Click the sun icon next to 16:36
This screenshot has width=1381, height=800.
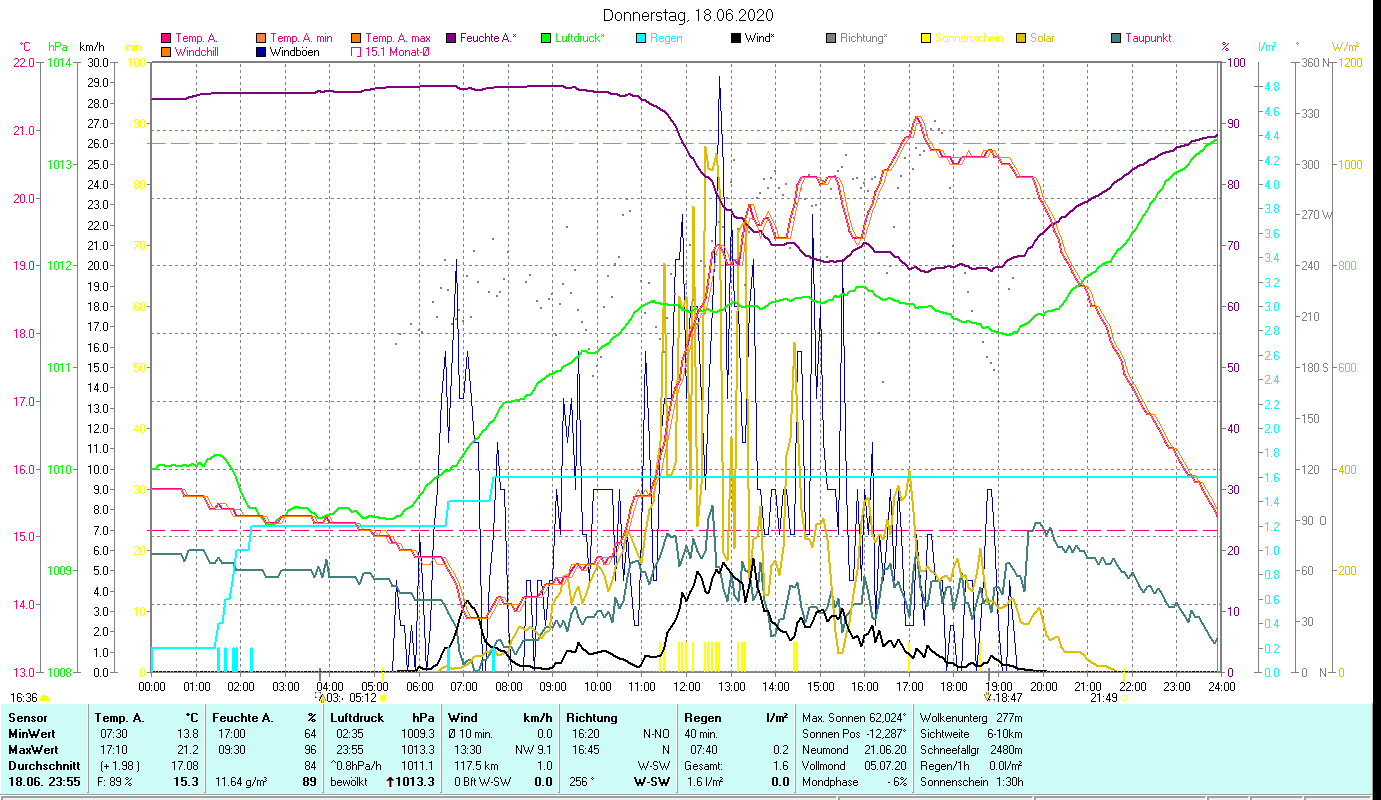tap(44, 698)
